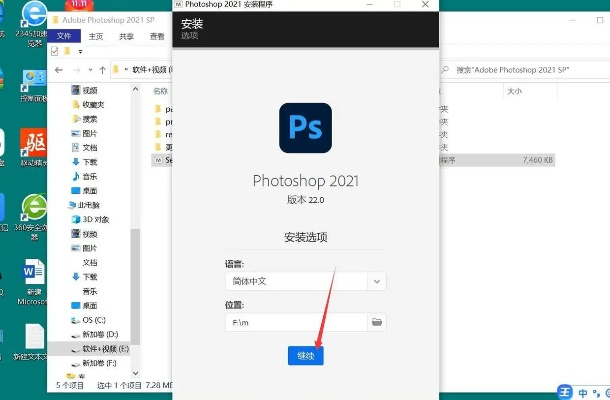The height and width of the screenshot is (400, 610).
Task: Click the Back arrow in File Explorer
Action: pyautogui.click(x=59, y=70)
